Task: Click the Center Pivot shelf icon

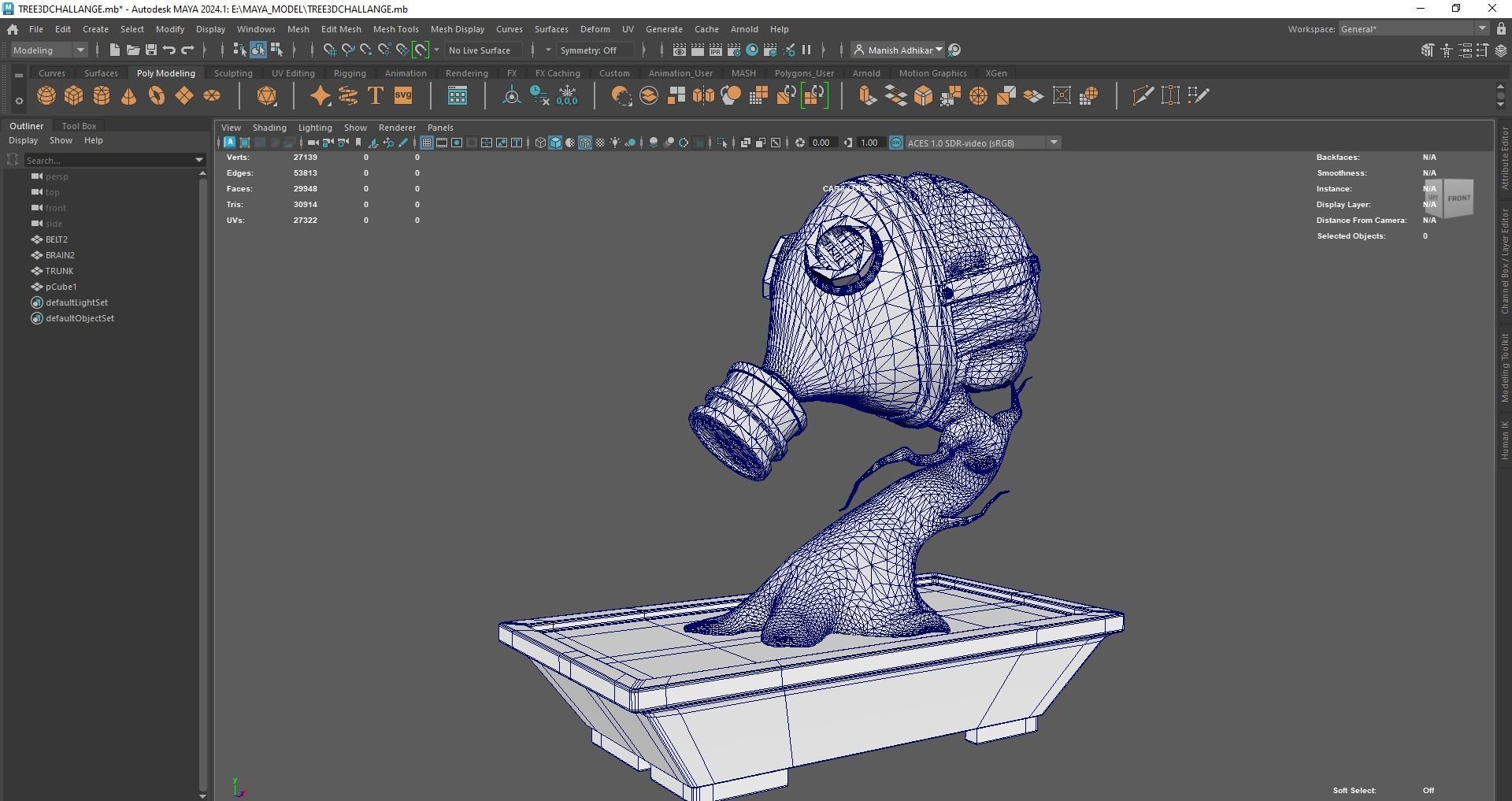Action: tap(512, 96)
